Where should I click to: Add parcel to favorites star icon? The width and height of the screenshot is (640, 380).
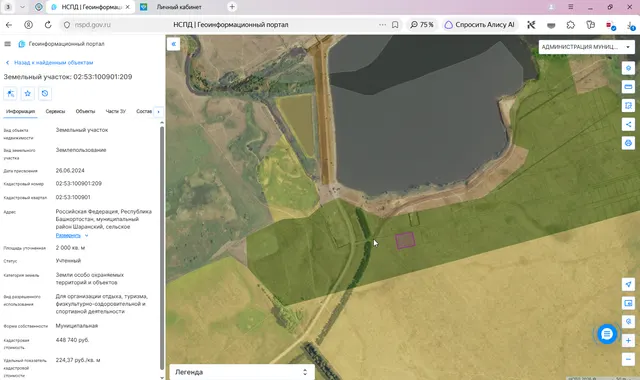(27, 93)
